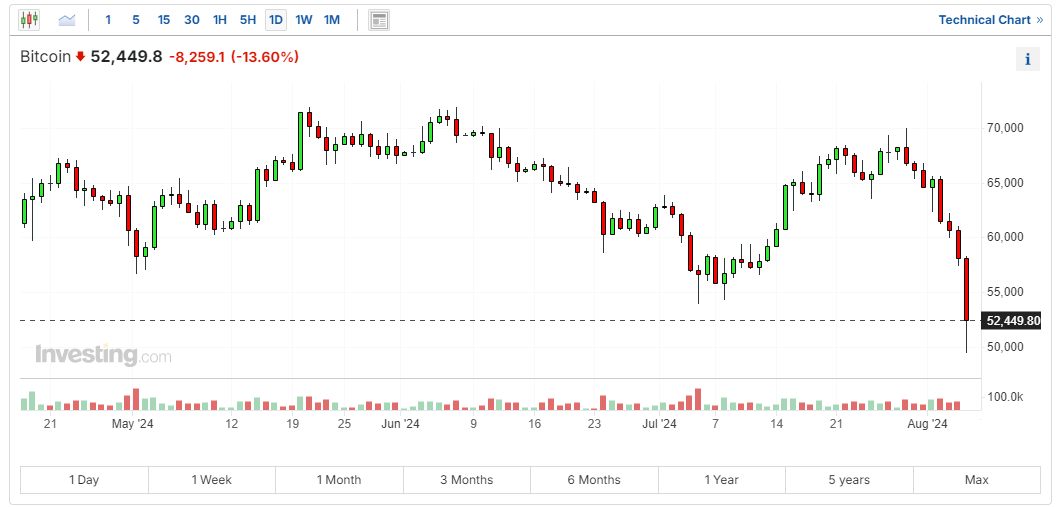
Task: Switch to the area chart icon
Action: click(x=67, y=20)
